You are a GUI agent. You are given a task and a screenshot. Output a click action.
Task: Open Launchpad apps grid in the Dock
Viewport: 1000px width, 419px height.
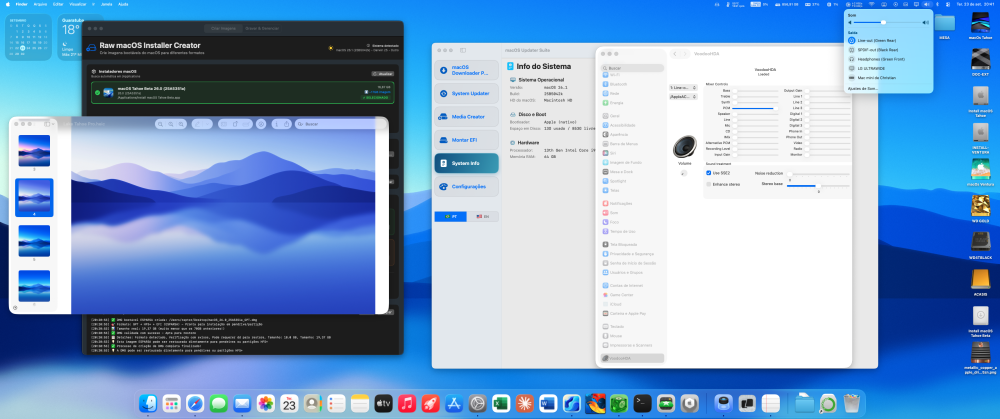172,403
